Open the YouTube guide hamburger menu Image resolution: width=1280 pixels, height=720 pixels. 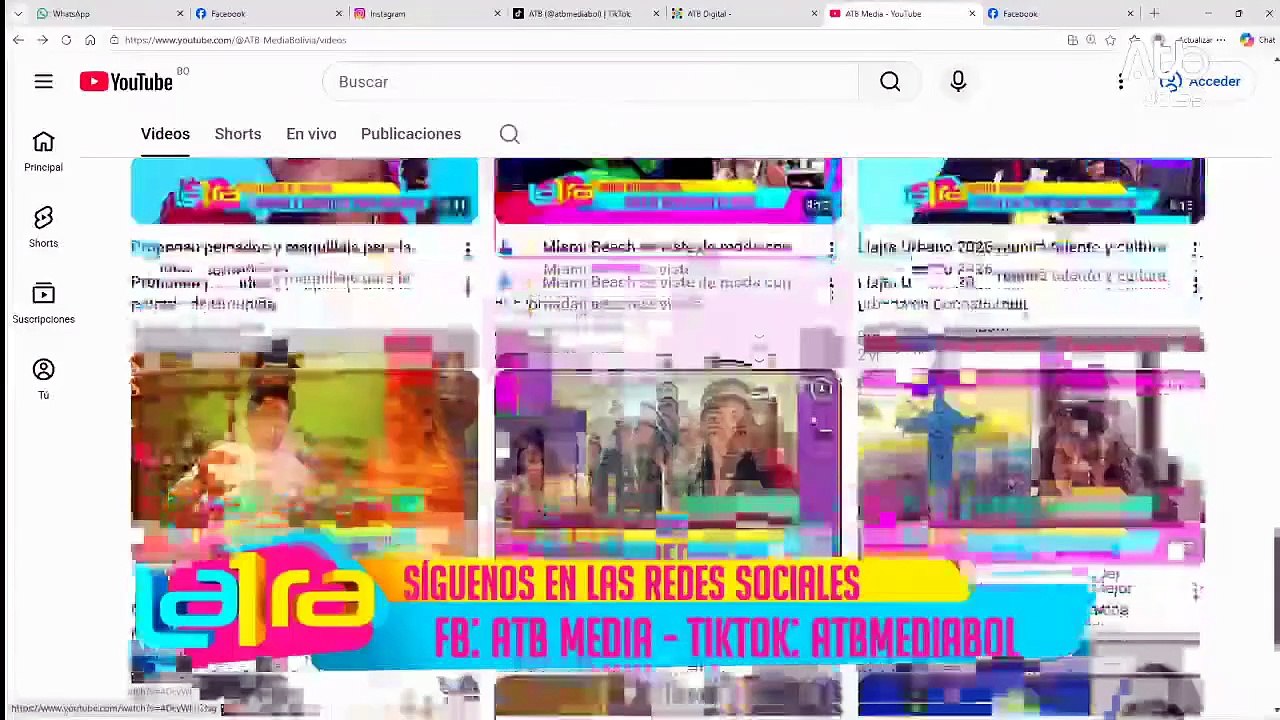coord(43,82)
